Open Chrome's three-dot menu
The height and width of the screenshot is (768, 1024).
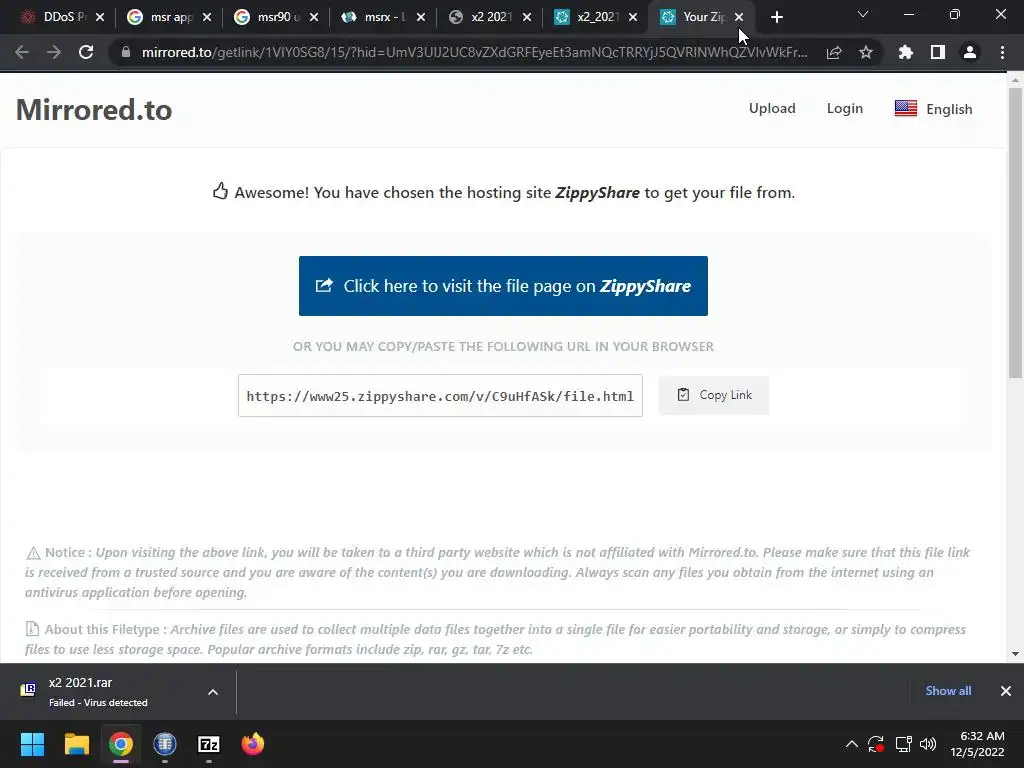coord(1002,52)
